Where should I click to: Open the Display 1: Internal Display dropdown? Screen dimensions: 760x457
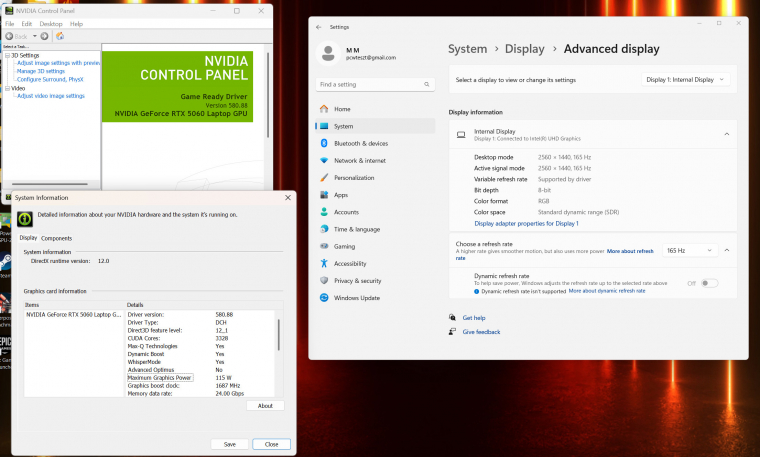pyautogui.click(x=685, y=80)
